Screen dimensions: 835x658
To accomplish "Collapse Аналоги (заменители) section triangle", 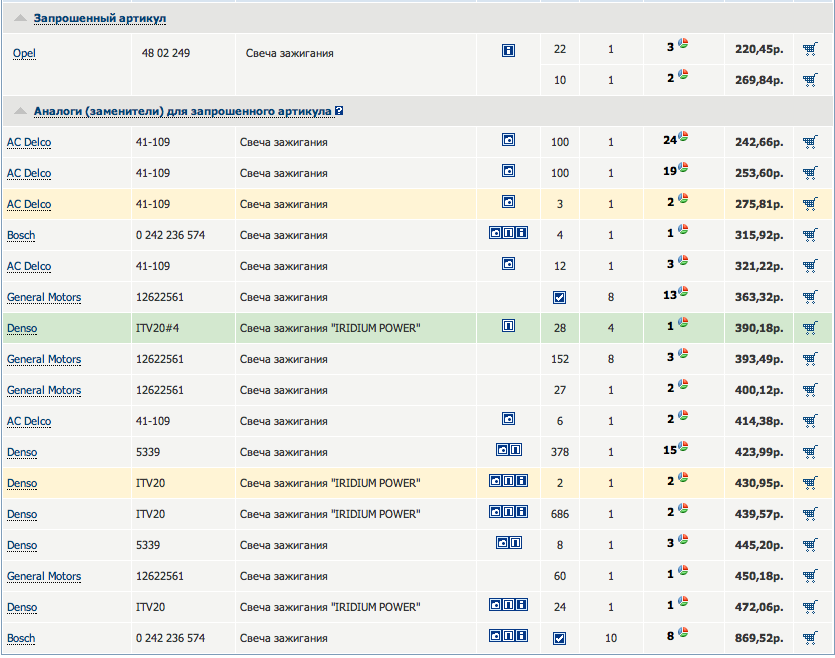I will [20, 111].
